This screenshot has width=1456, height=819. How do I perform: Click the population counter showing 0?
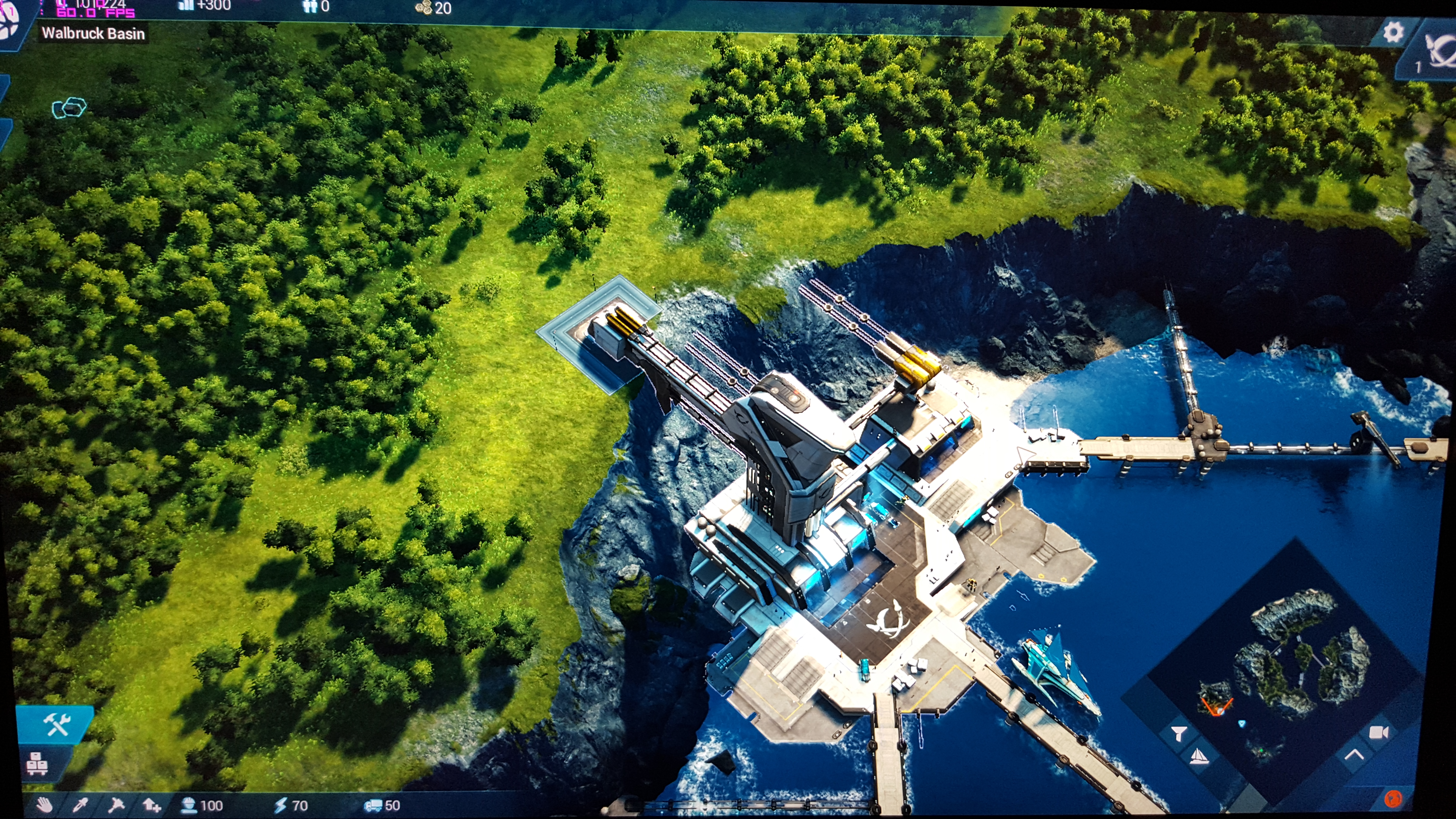(317, 6)
